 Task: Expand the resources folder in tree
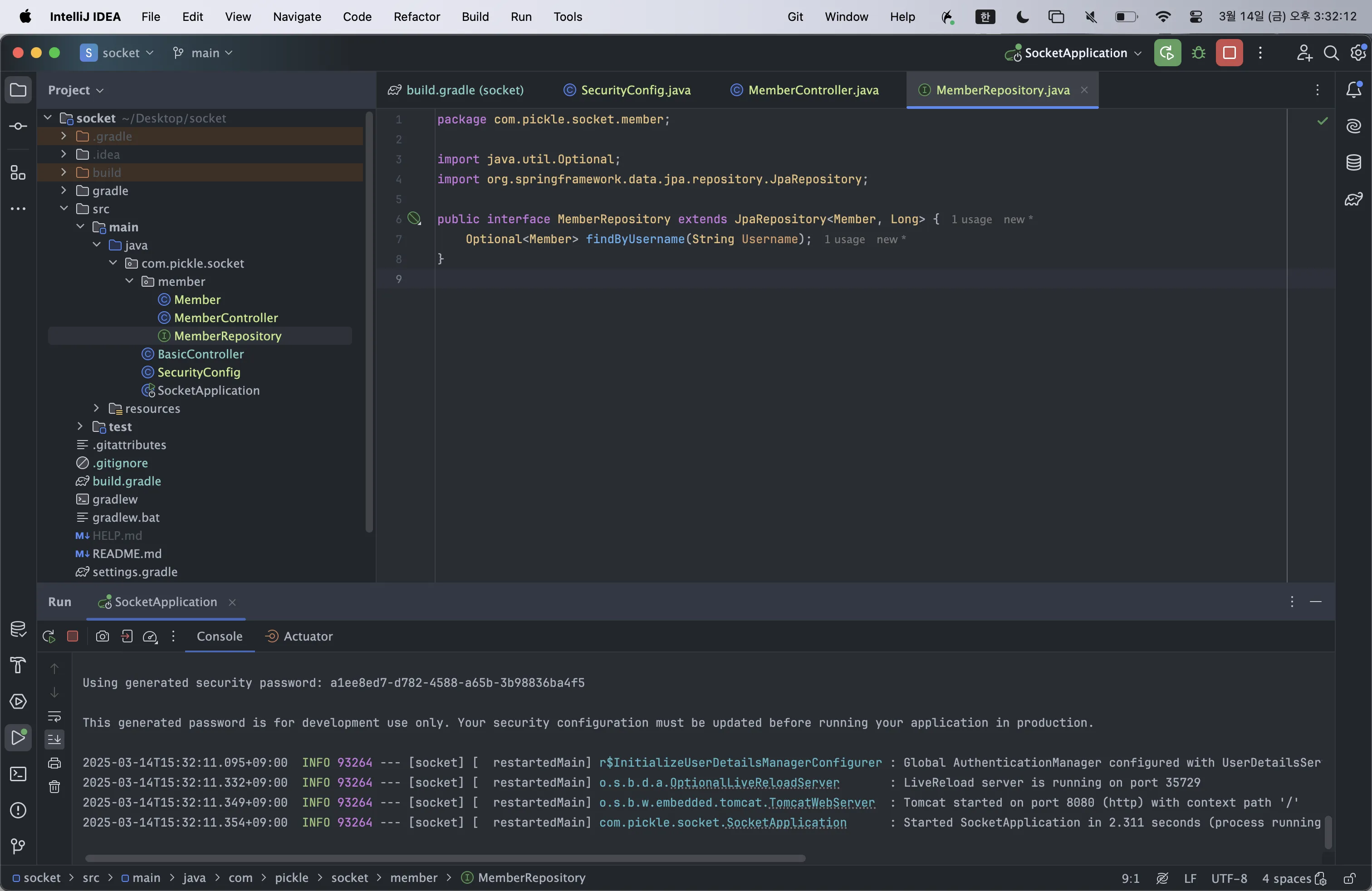coord(96,409)
